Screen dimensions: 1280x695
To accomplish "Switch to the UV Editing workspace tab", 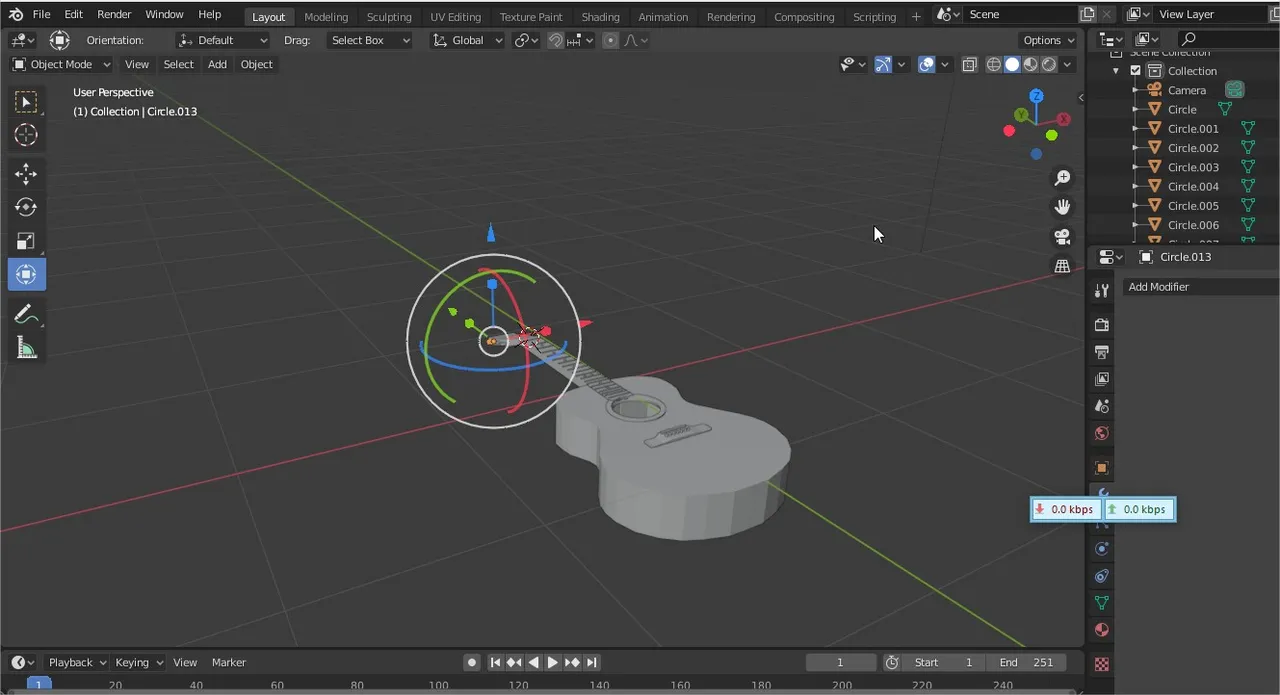I will (455, 16).
